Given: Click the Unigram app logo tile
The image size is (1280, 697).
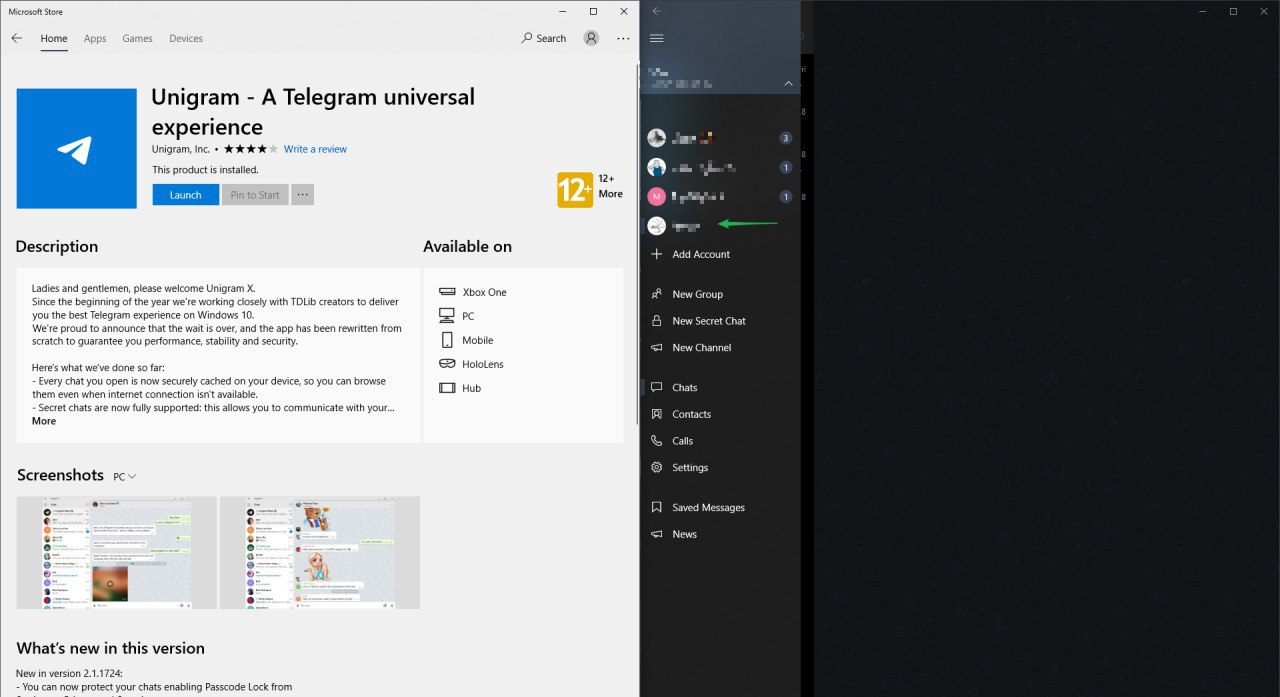Looking at the screenshot, I should pos(77,148).
